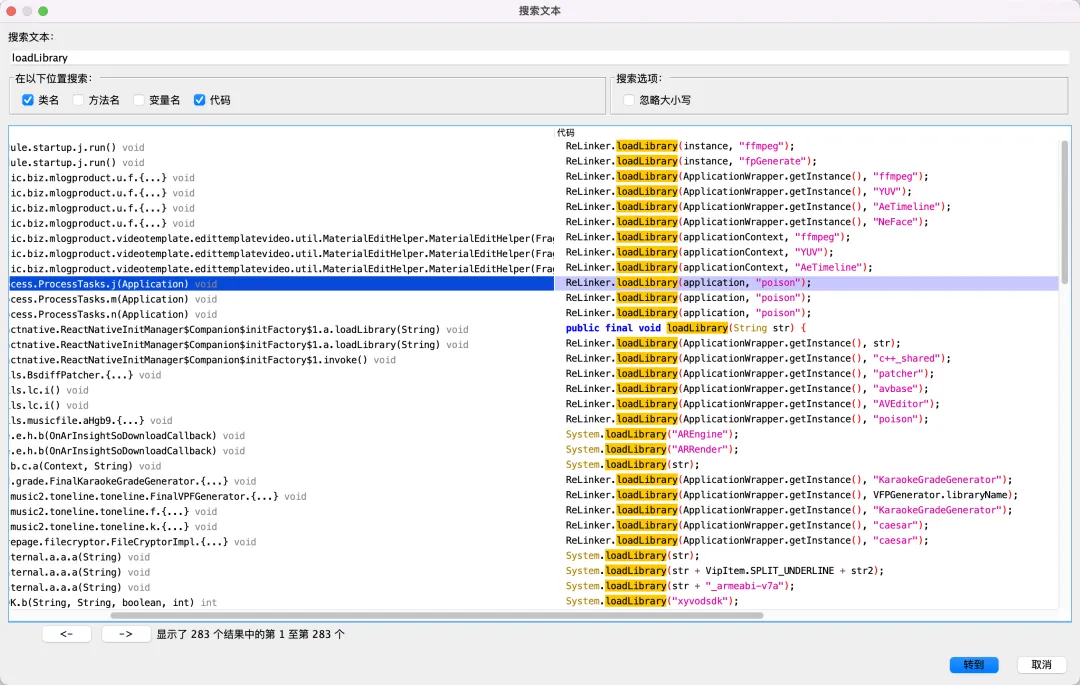This screenshot has width=1080, height=685.
Task: Select the .grade.FinalKaraokeGradeGenerator.{...} row
Action: [282, 481]
